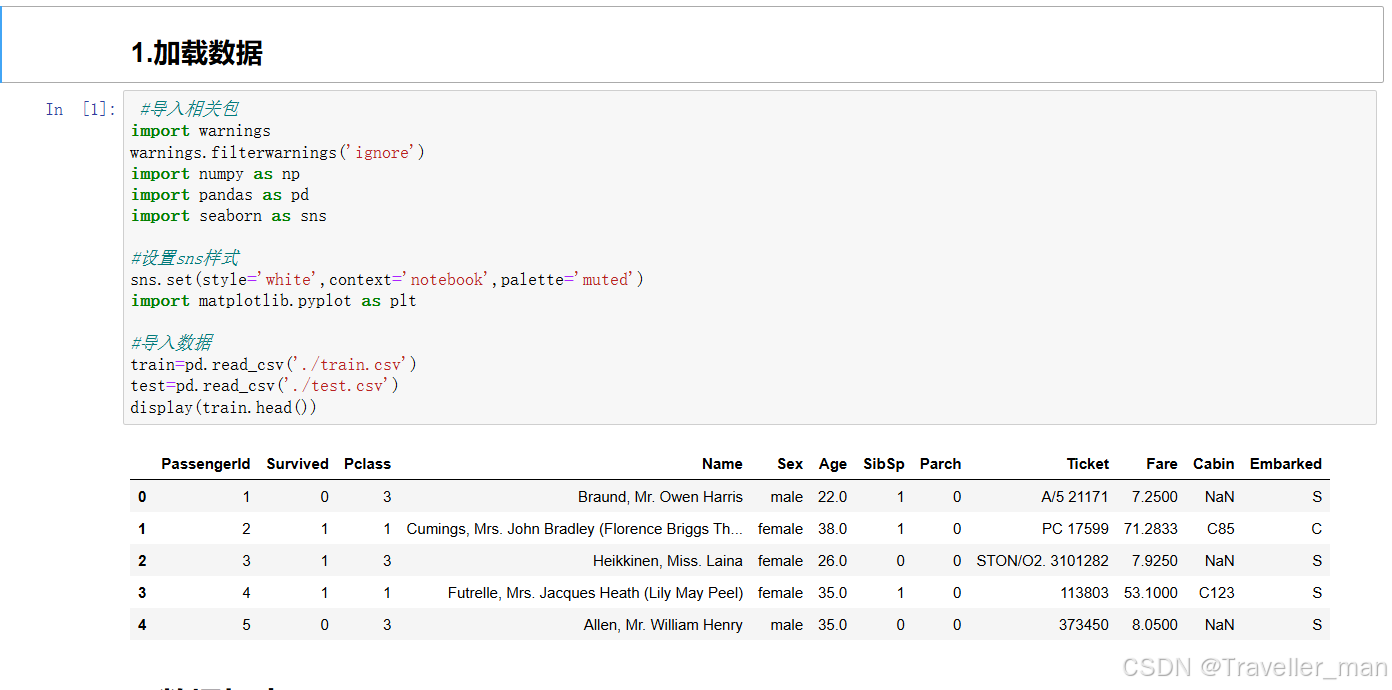Viewport: 1392px width, 690px height.
Task: Click the Ticket column header
Action: pyautogui.click(x=1088, y=464)
